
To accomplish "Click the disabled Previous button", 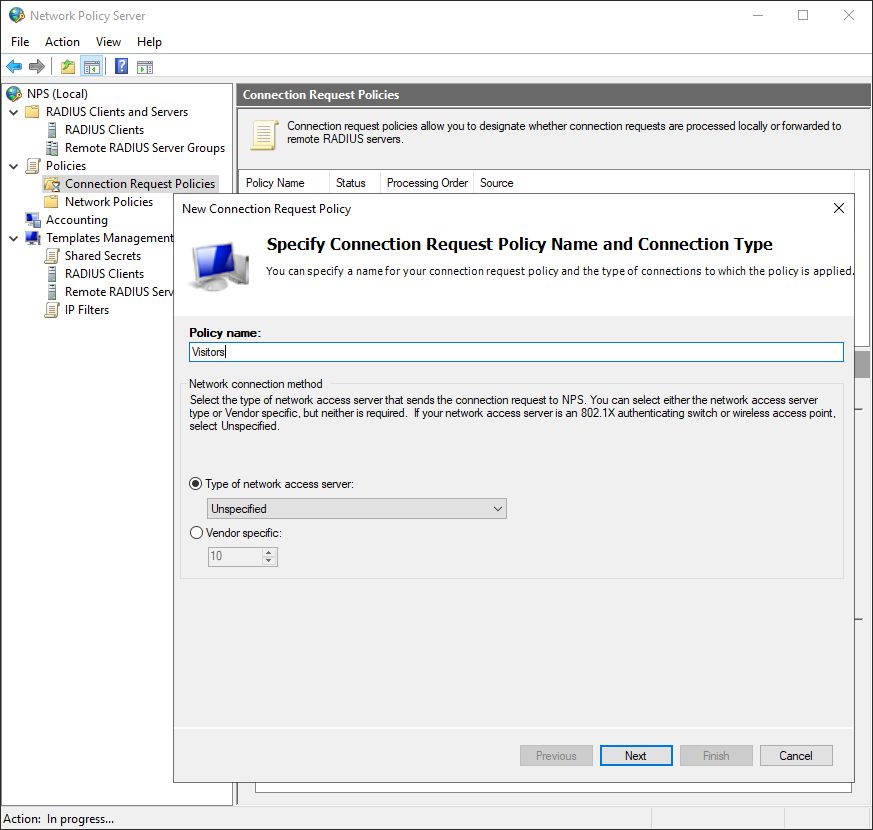I will pyautogui.click(x=556, y=755).
